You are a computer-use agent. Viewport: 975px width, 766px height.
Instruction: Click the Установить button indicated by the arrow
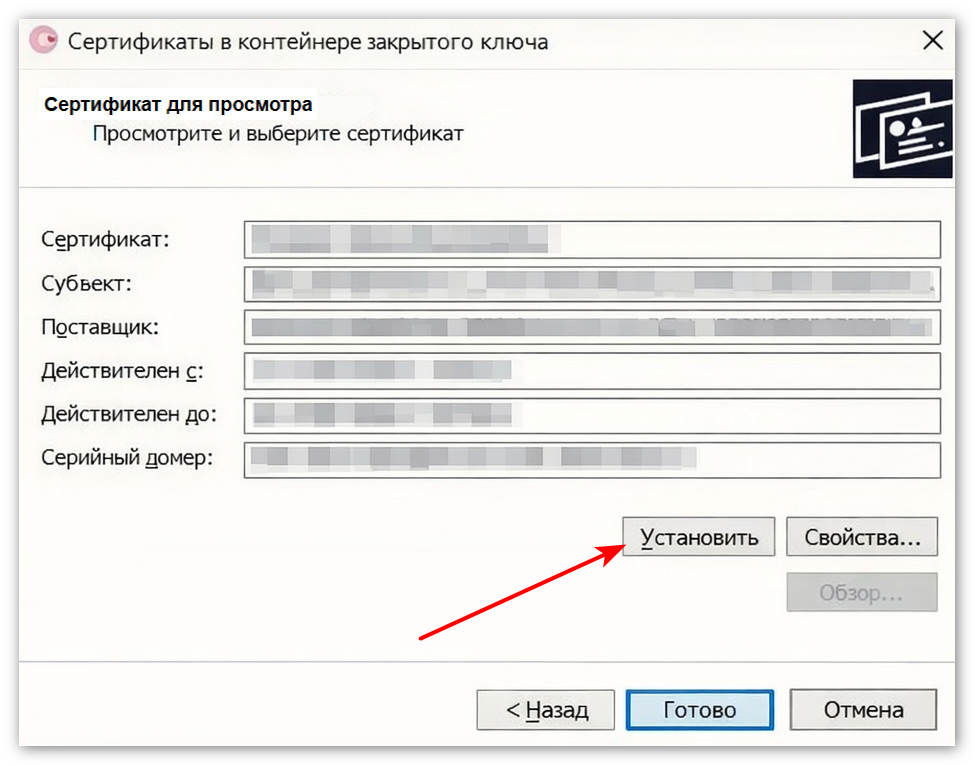pos(698,537)
